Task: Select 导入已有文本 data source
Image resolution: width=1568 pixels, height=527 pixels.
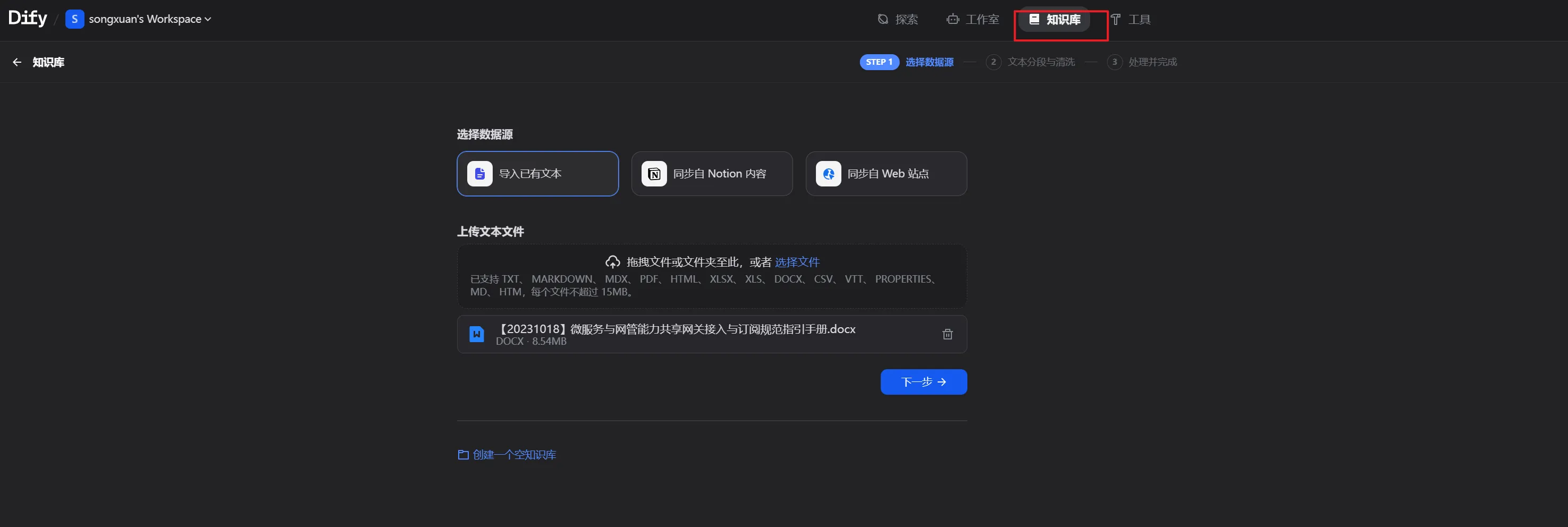Action: pyautogui.click(x=537, y=174)
